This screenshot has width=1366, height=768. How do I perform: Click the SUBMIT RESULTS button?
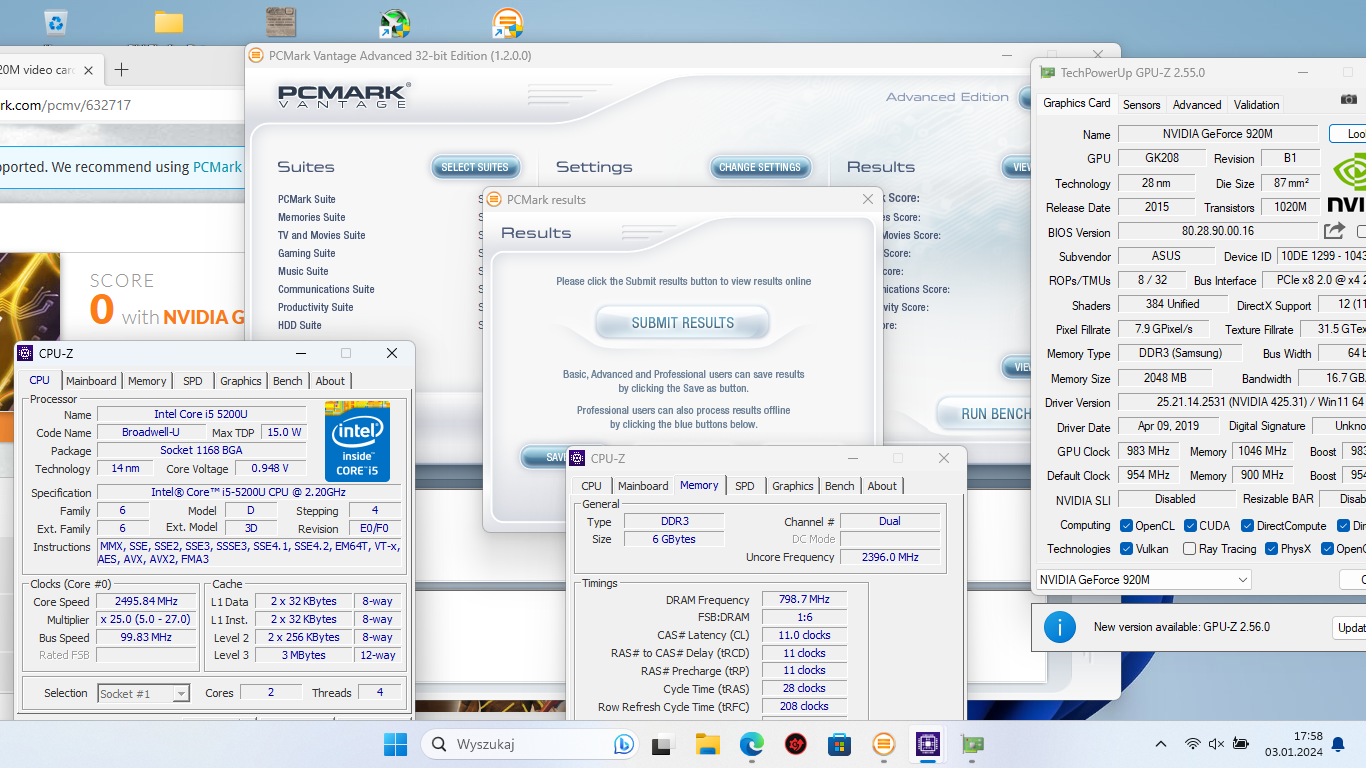pyautogui.click(x=683, y=323)
